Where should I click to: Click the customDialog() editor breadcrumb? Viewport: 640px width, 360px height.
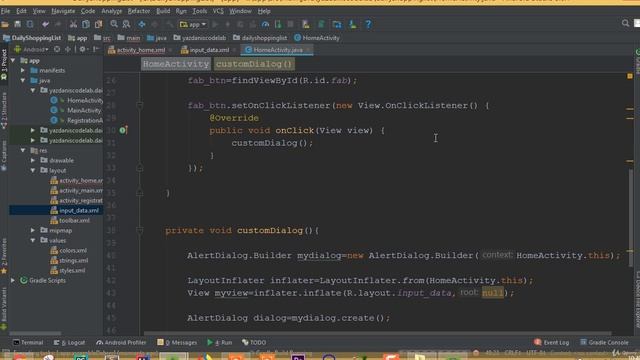254,64
